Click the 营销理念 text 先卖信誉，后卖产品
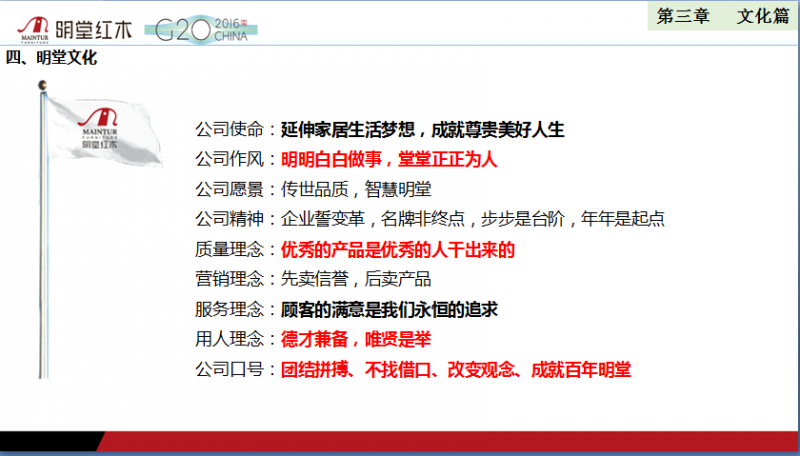800x456 pixels. [355, 279]
